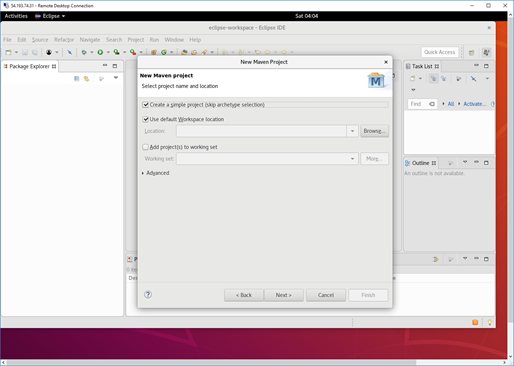The width and height of the screenshot is (514, 366).
Task: Click the Next > button
Action: click(x=284, y=295)
